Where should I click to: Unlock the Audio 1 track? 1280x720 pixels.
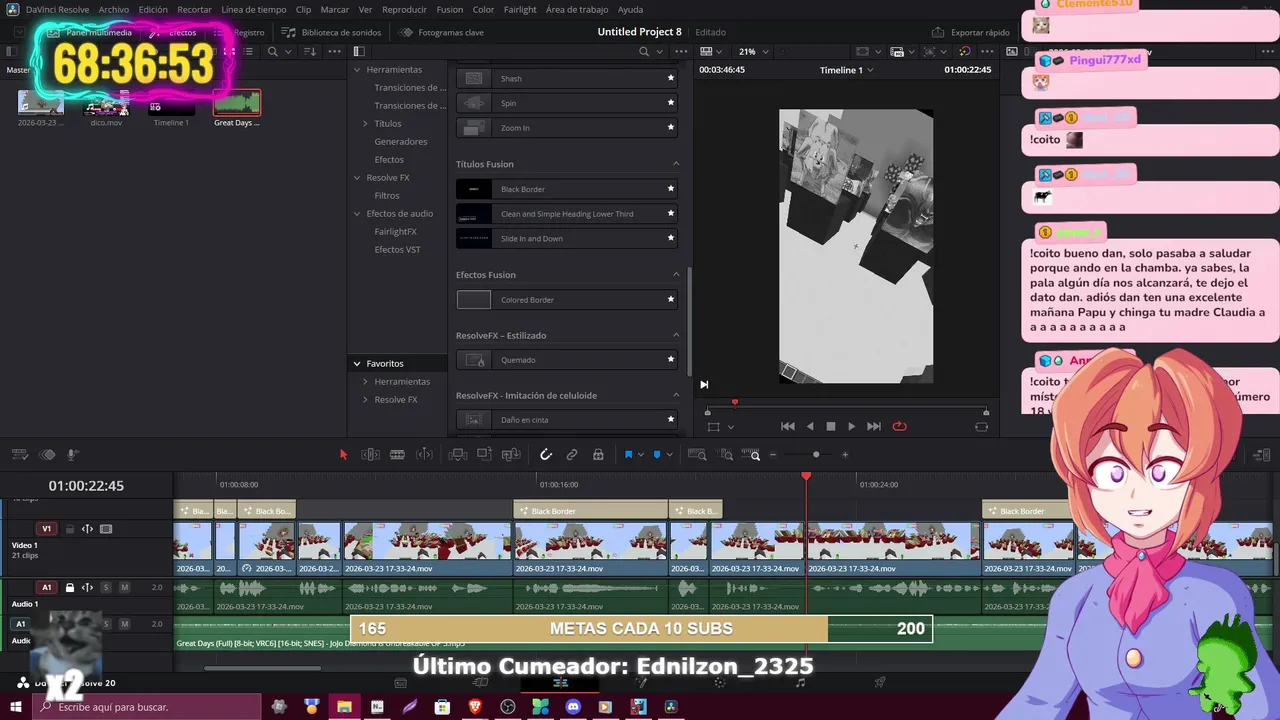[70, 587]
